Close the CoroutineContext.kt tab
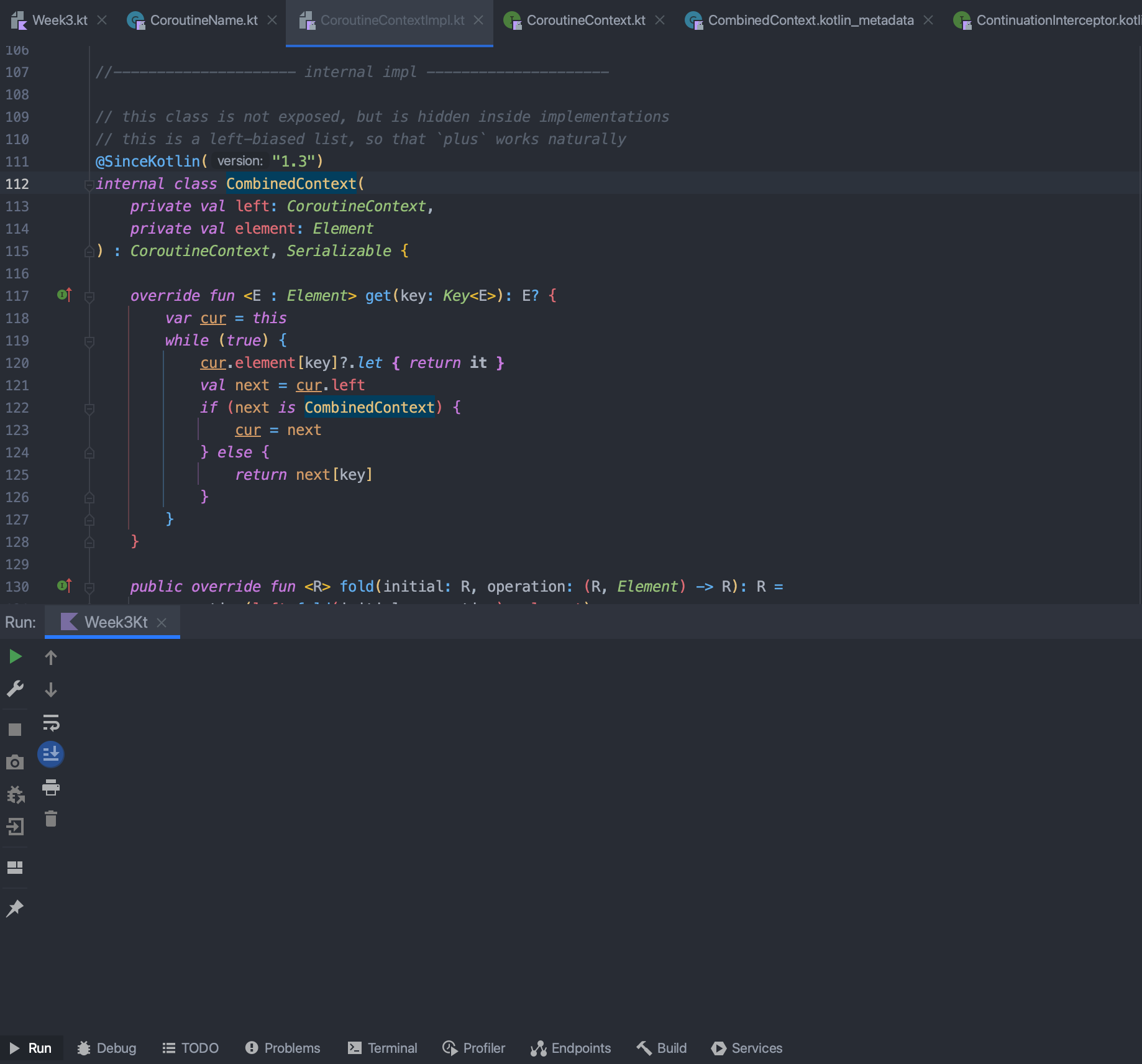 click(x=660, y=21)
